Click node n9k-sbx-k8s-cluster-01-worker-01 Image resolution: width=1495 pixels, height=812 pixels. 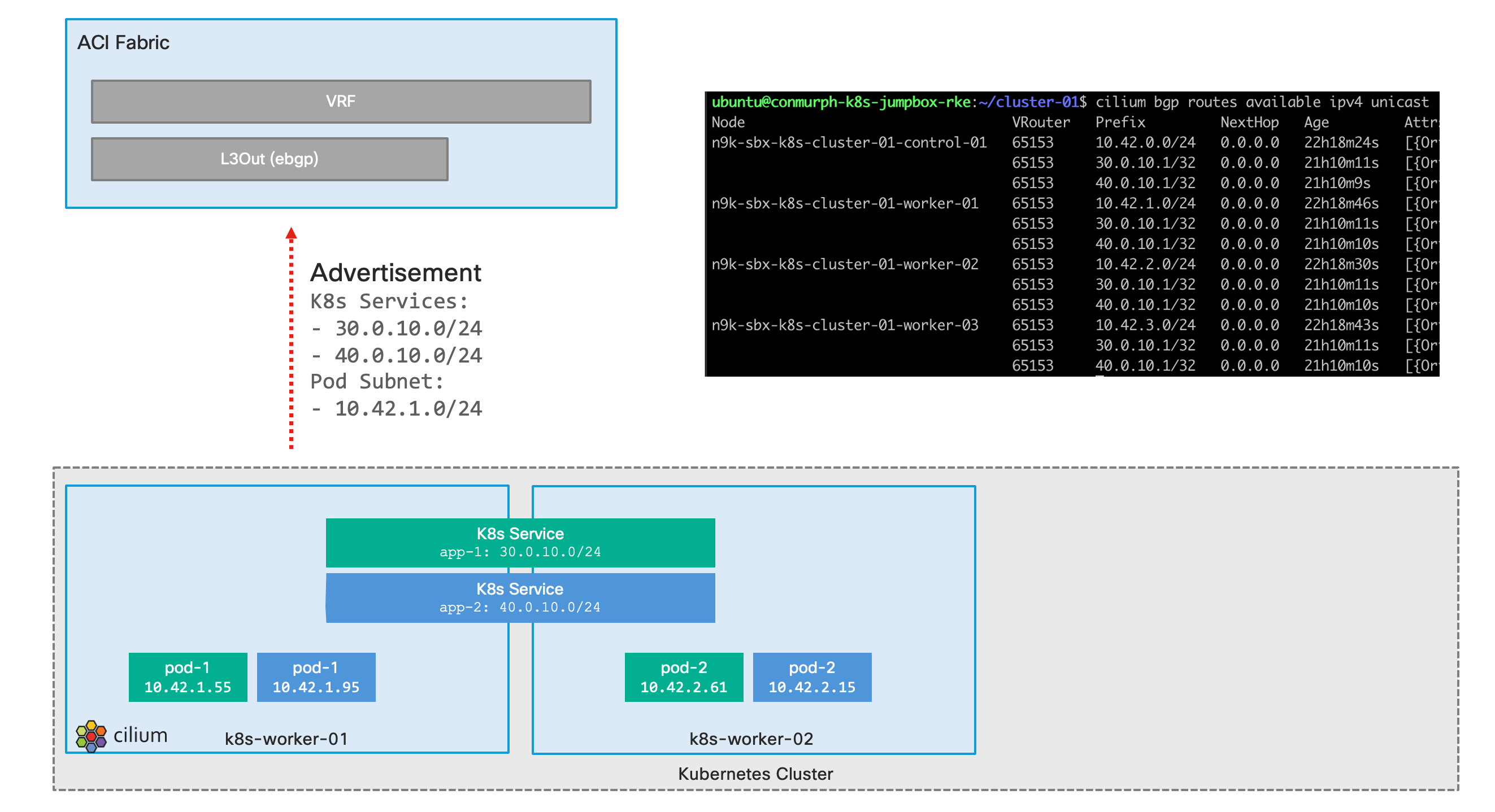[846, 204]
